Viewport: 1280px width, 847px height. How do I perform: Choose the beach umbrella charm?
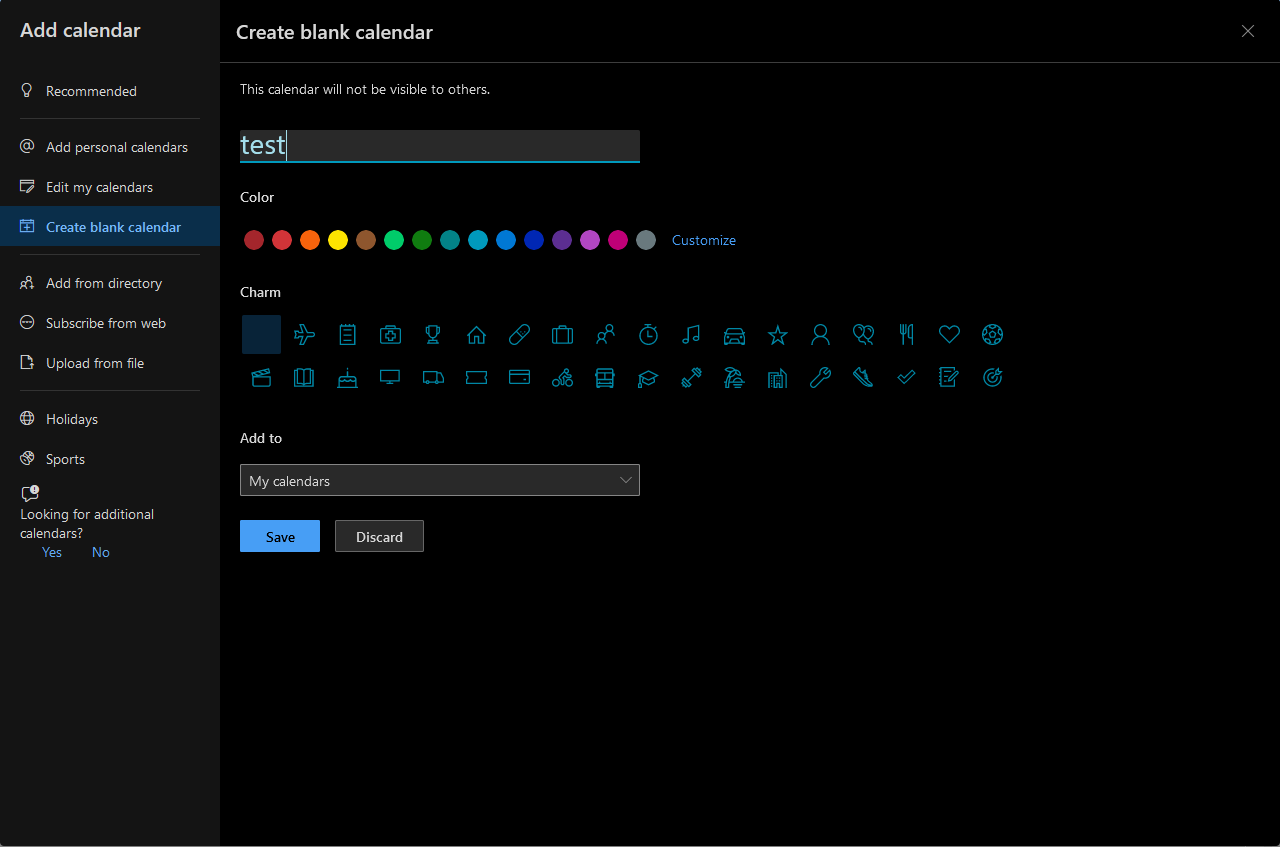734,378
